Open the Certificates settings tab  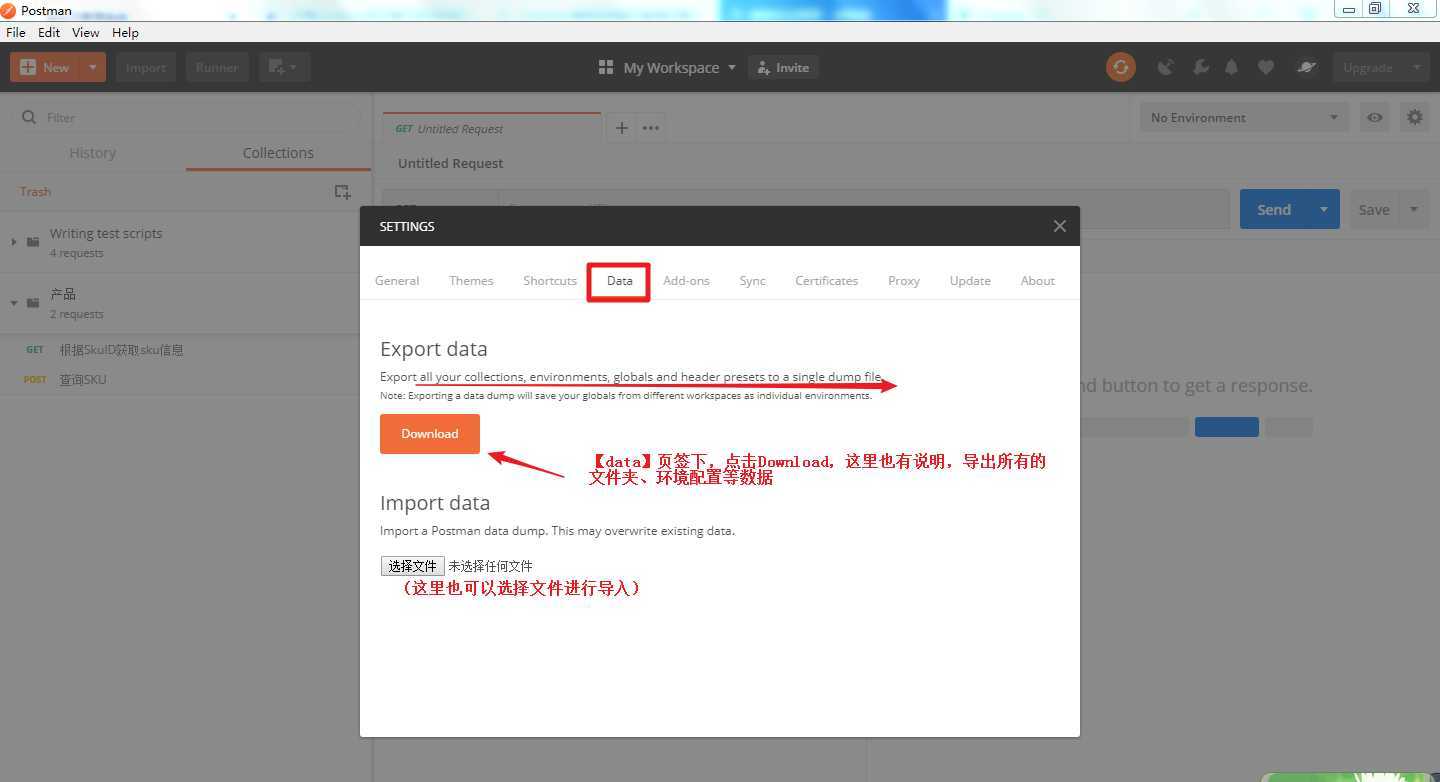[826, 280]
